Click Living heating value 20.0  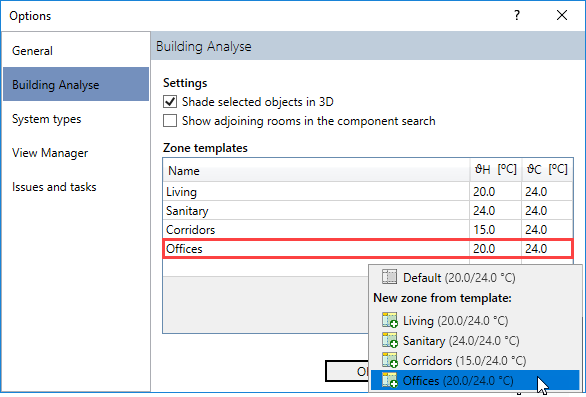point(496,191)
